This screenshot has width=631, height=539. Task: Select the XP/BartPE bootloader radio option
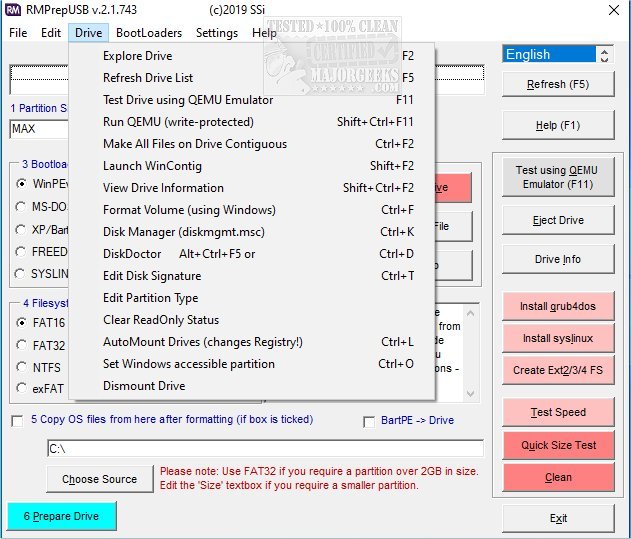tap(21, 229)
